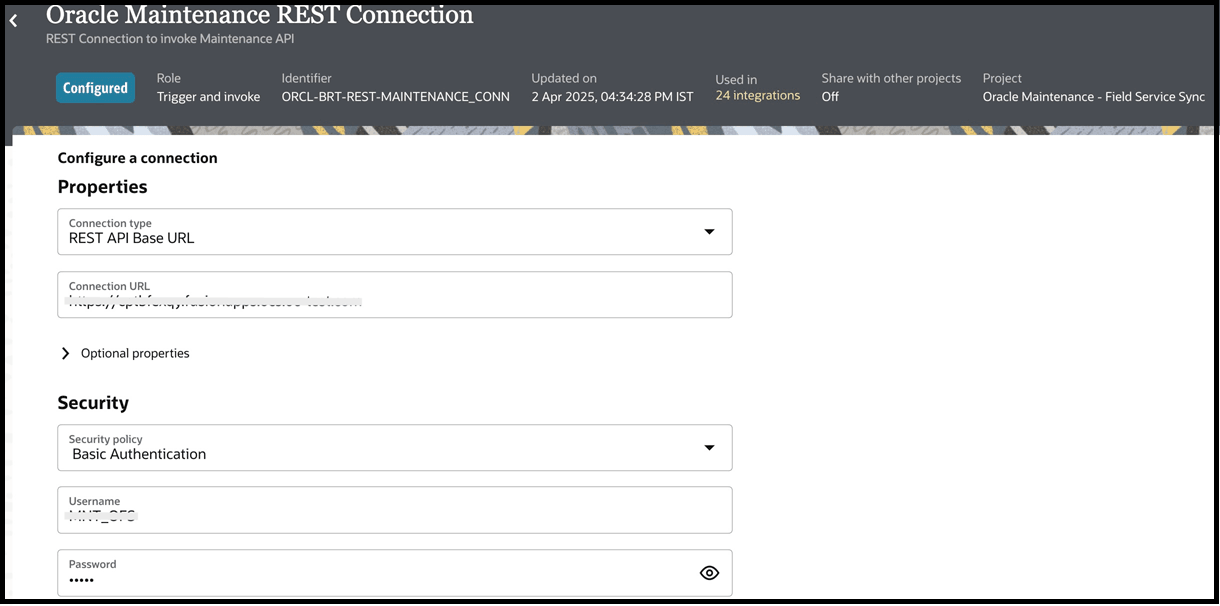Click the Security section heading

pyautogui.click(x=93, y=403)
